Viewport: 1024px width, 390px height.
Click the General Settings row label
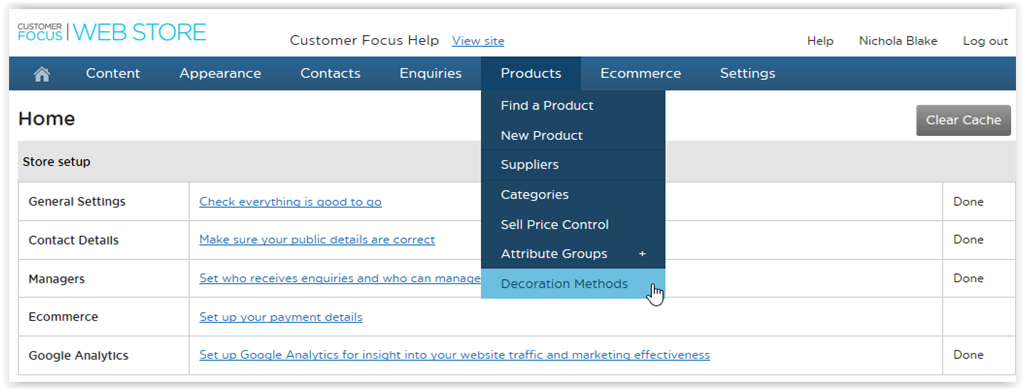(77, 202)
